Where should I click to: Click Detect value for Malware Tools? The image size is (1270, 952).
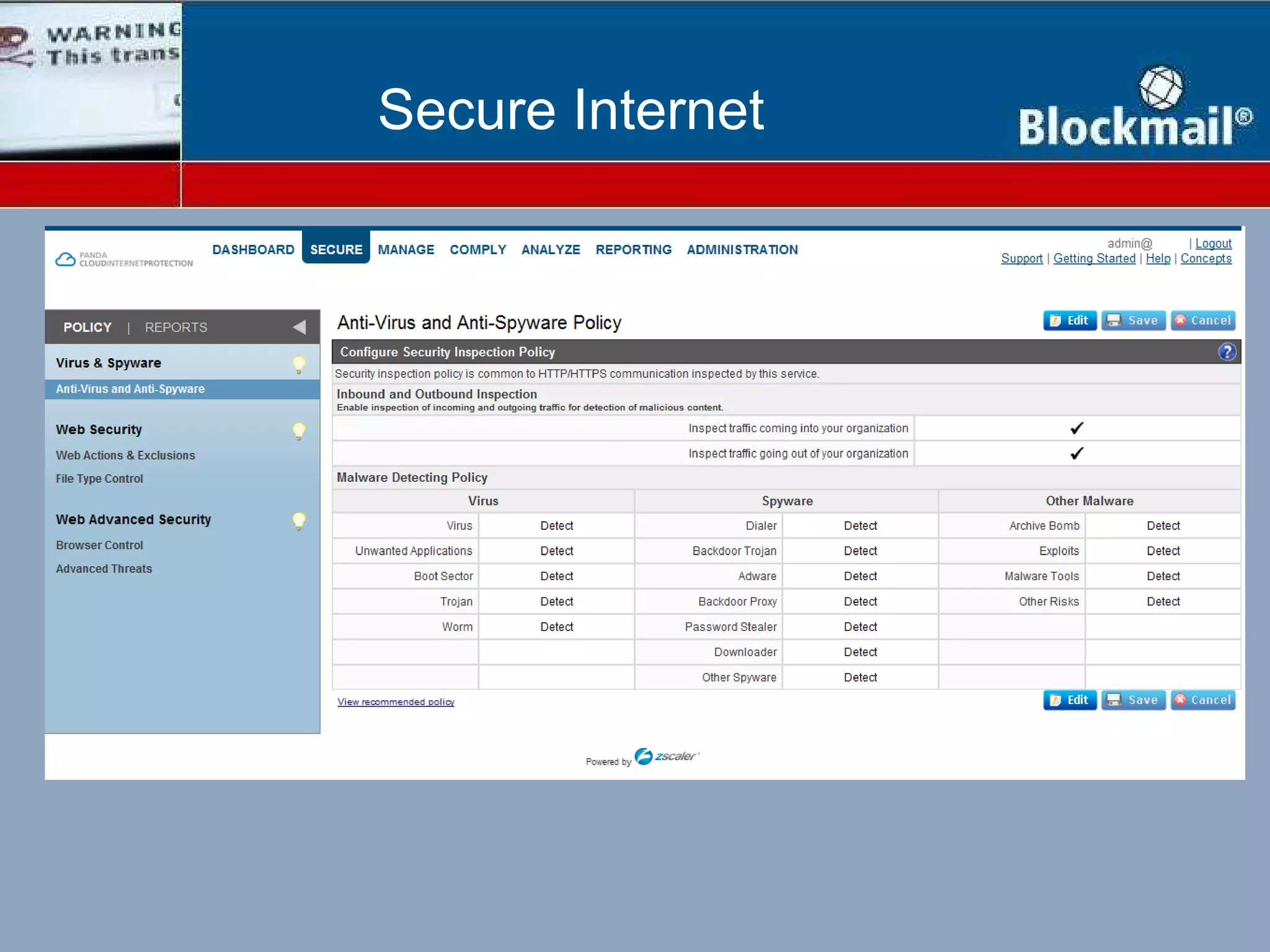pos(1163,576)
